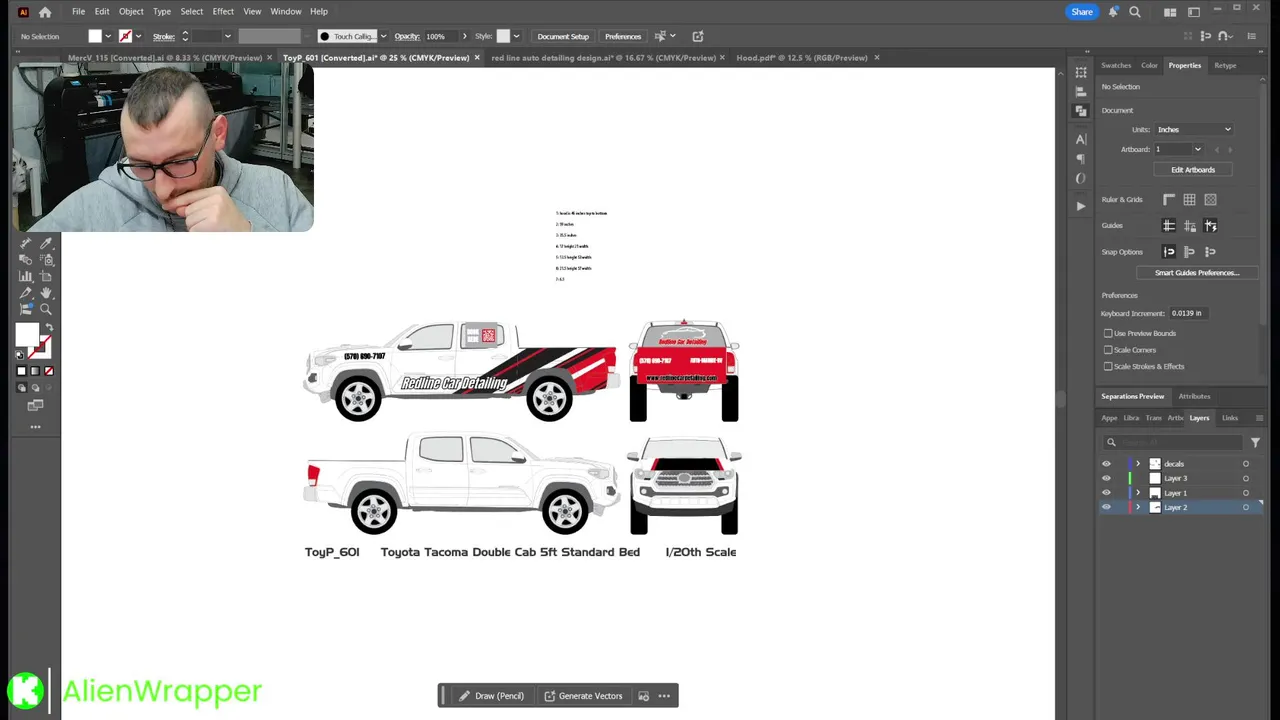The image size is (1280, 720).
Task: Click the Smart Guides icon in Guides
Action: point(1210,226)
